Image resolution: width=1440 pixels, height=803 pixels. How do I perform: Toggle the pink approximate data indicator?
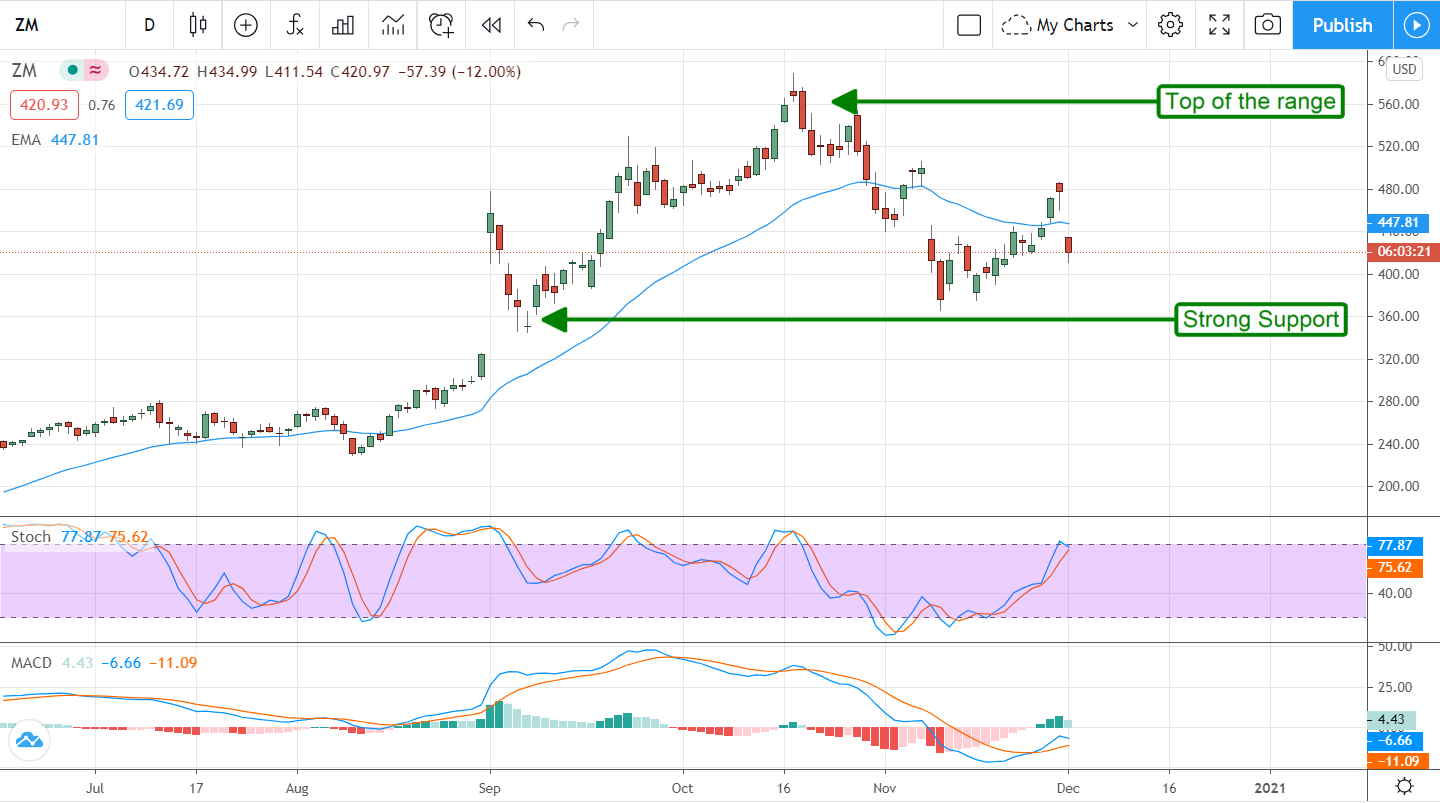[96, 71]
